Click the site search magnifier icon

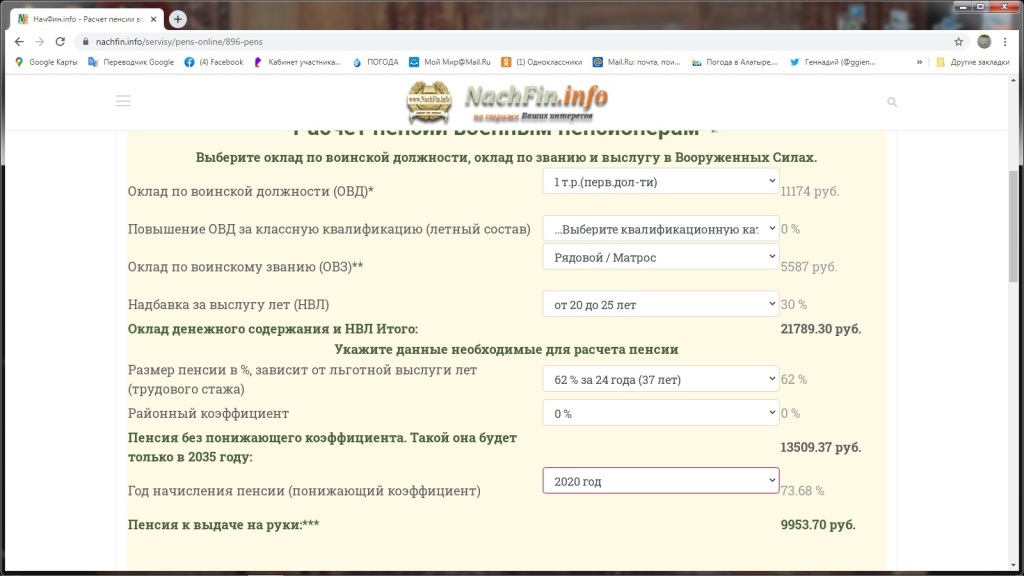[x=892, y=102]
